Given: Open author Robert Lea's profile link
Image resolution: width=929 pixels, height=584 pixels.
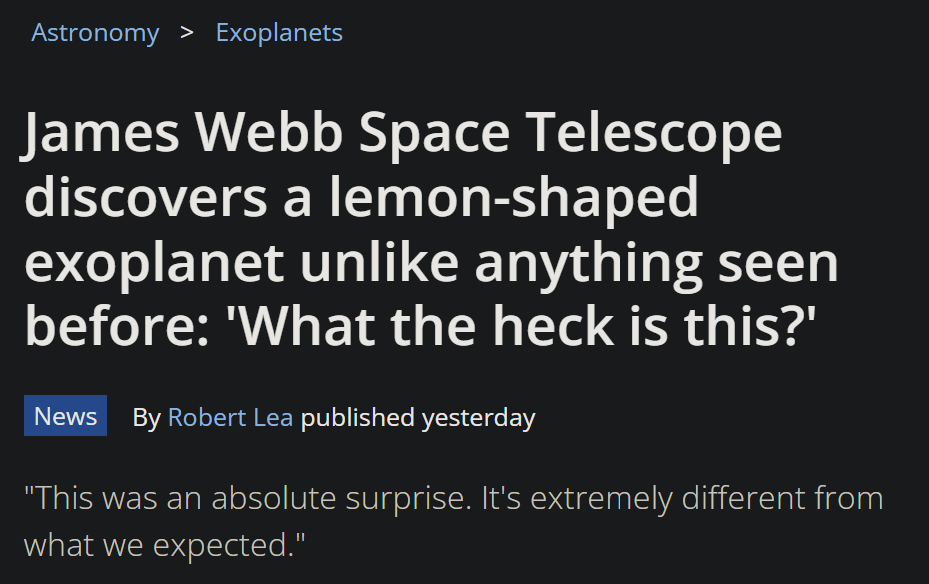Looking at the screenshot, I should pos(230,417).
